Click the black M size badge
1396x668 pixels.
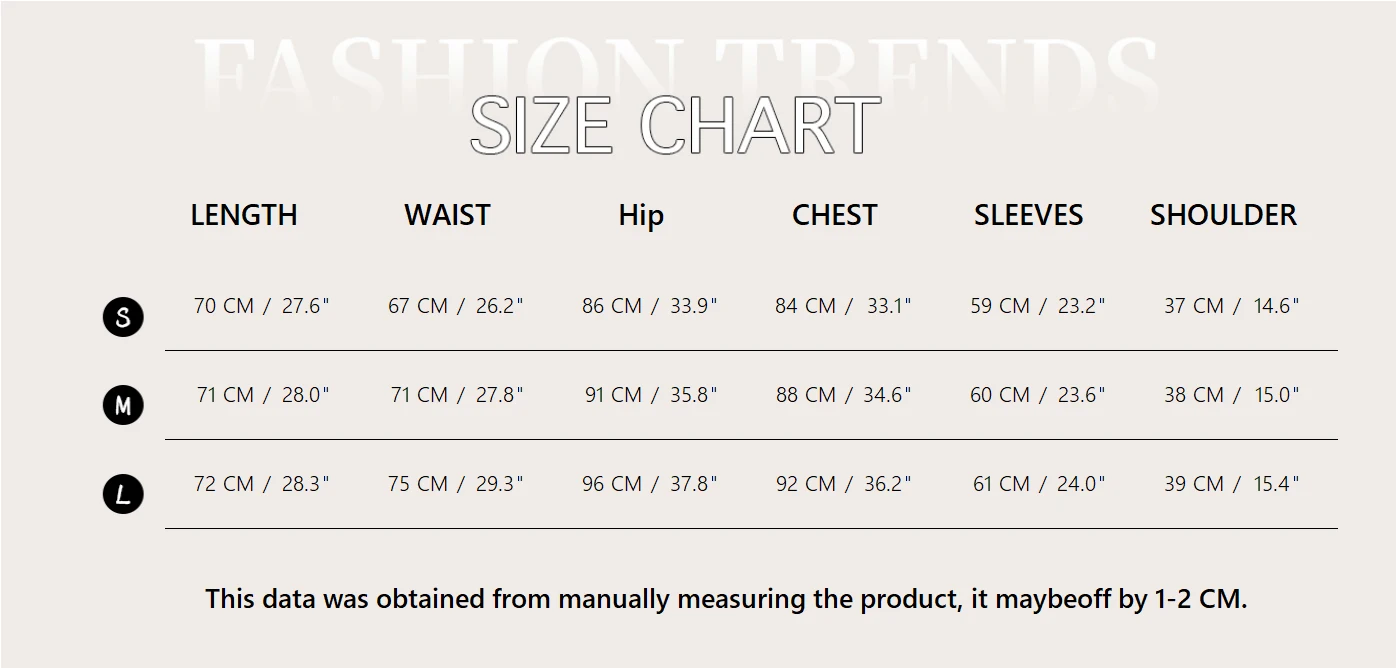tap(123, 406)
